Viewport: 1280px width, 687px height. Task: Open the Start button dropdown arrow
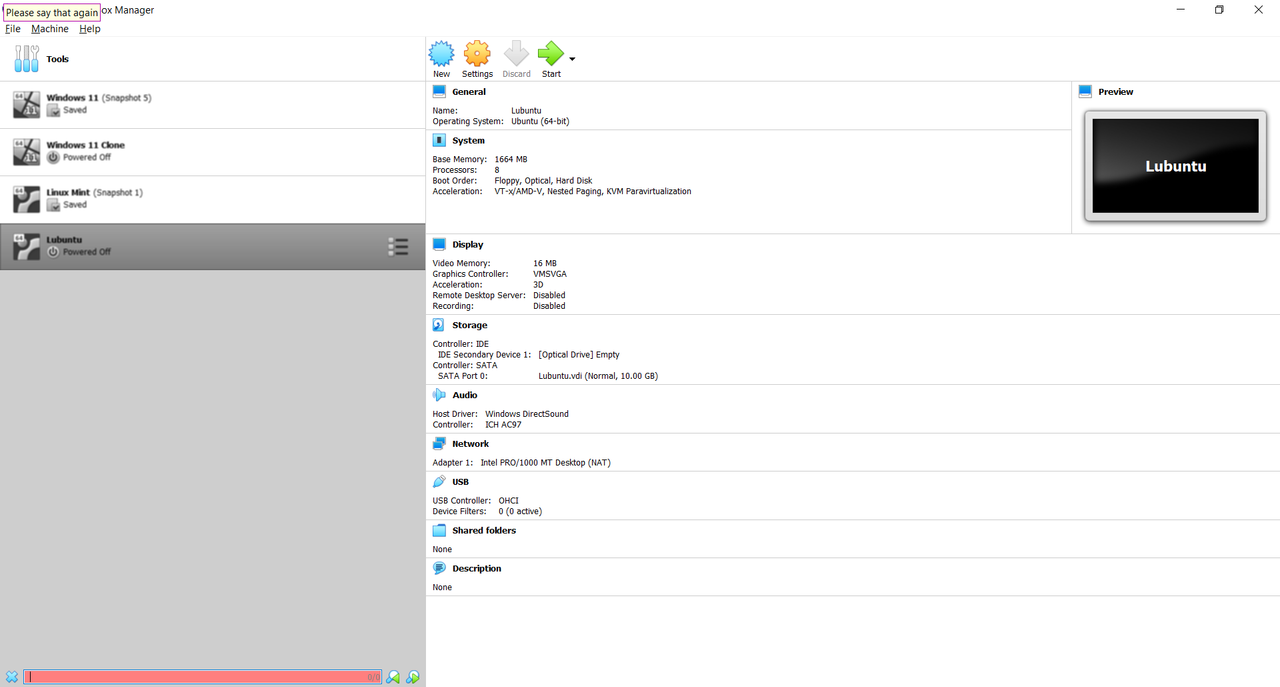click(x=572, y=59)
